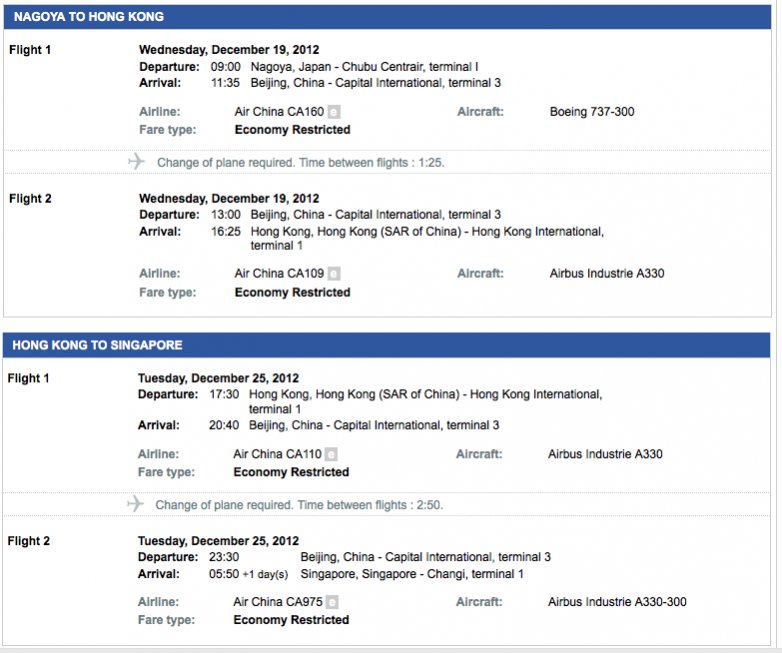Click the airplane icon by the 2:50 layover
This screenshot has height=653, width=782.
135,504
